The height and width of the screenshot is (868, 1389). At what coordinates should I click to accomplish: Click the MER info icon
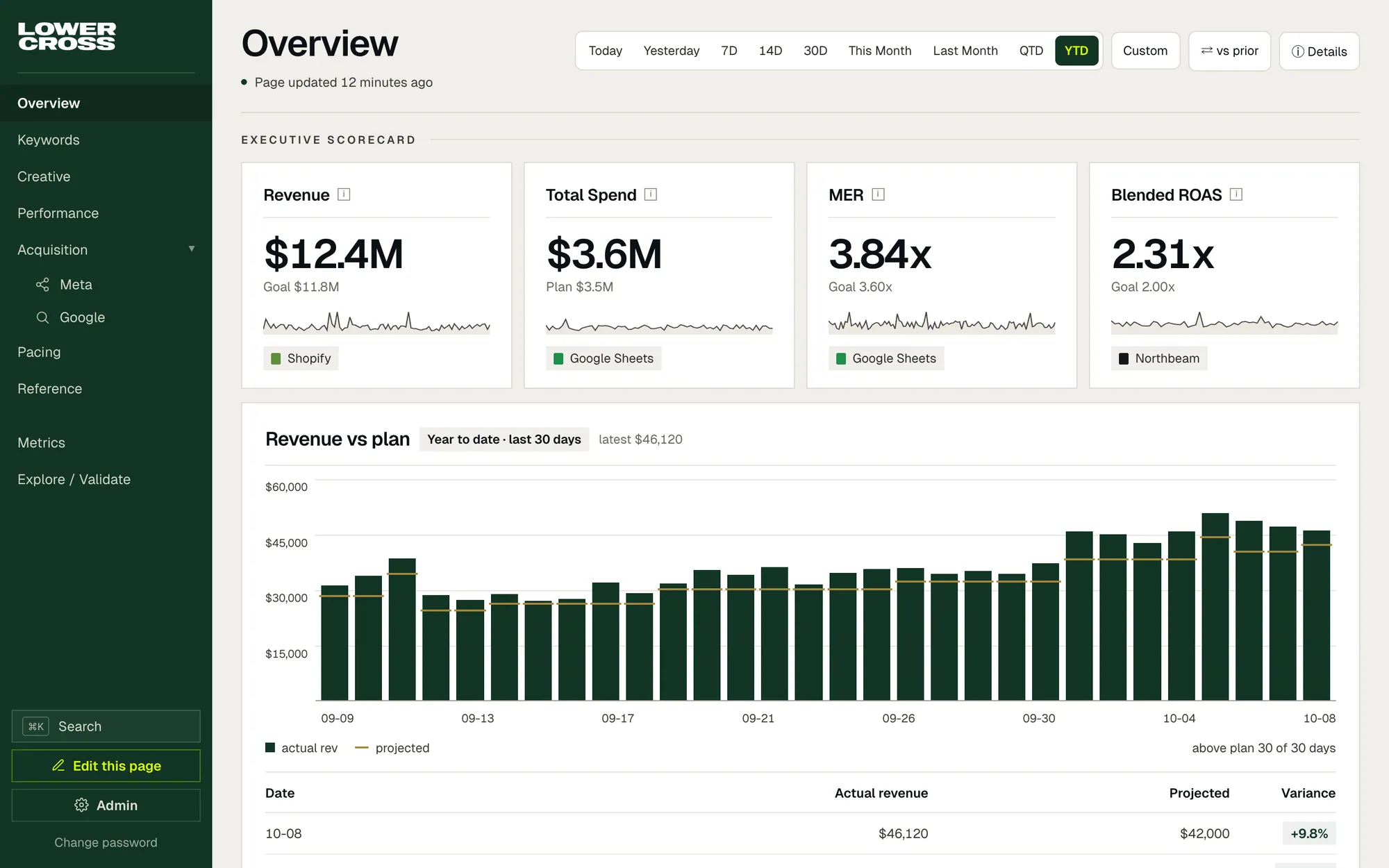[x=878, y=194]
